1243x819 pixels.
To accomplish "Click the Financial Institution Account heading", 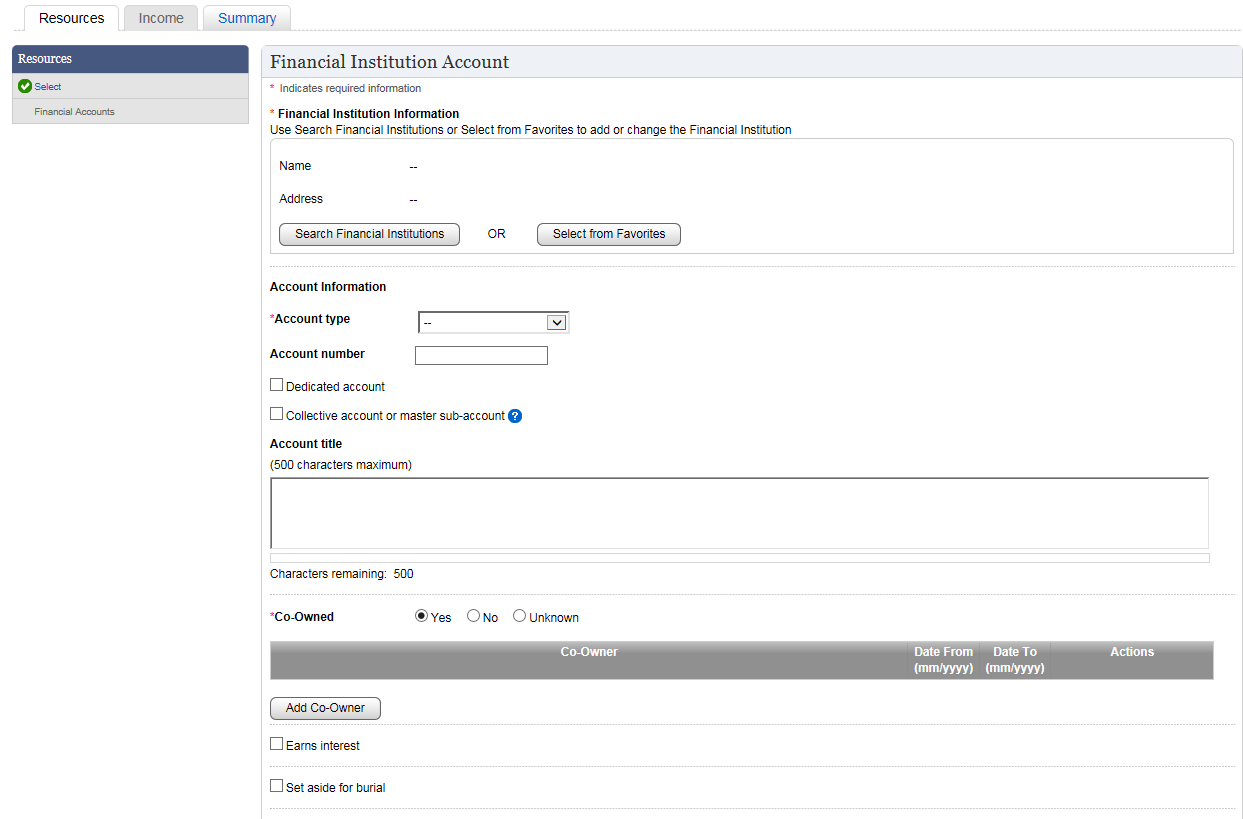I will click(x=390, y=62).
